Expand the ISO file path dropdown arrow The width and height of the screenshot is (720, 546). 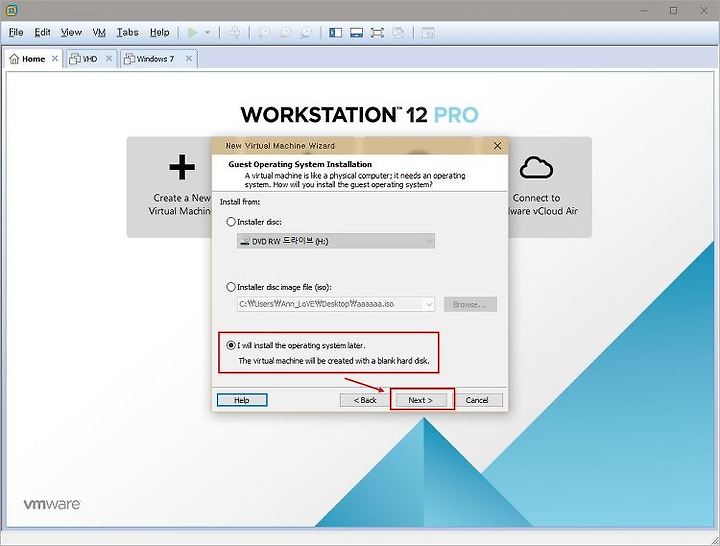pos(429,304)
